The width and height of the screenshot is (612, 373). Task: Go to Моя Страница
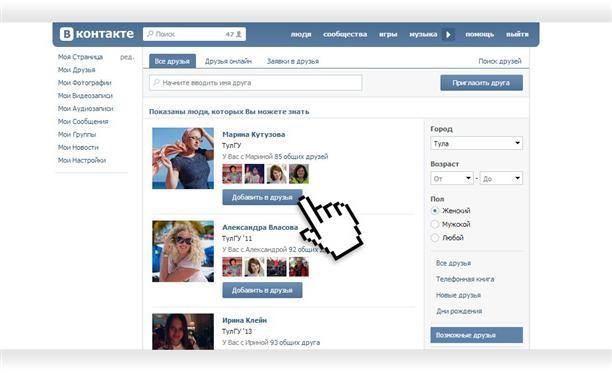pyautogui.click(x=80, y=57)
